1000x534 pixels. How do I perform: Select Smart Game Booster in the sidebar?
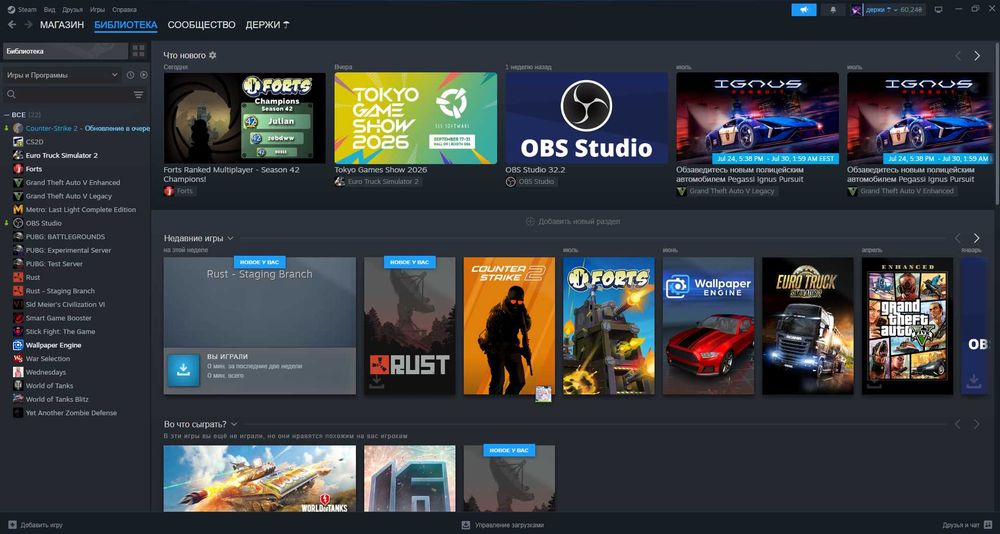coord(59,318)
